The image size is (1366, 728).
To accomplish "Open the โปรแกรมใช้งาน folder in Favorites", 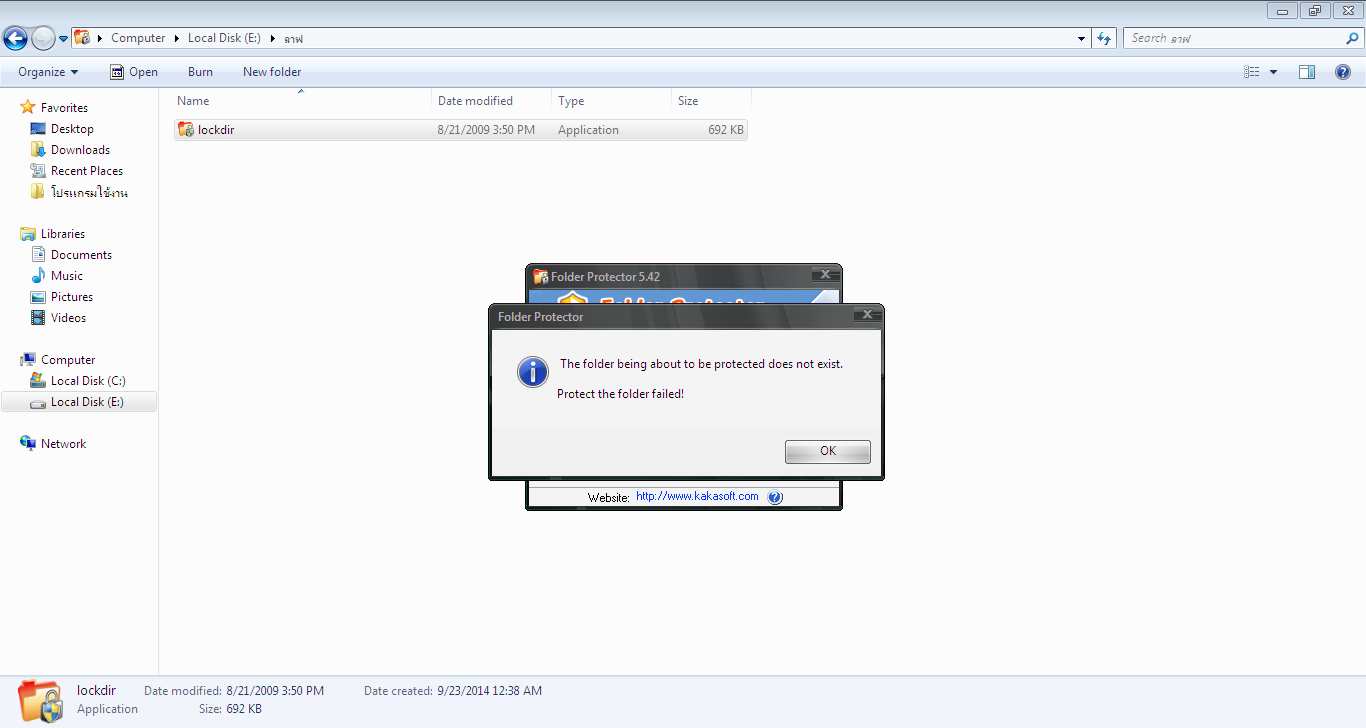I will point(89,192).
